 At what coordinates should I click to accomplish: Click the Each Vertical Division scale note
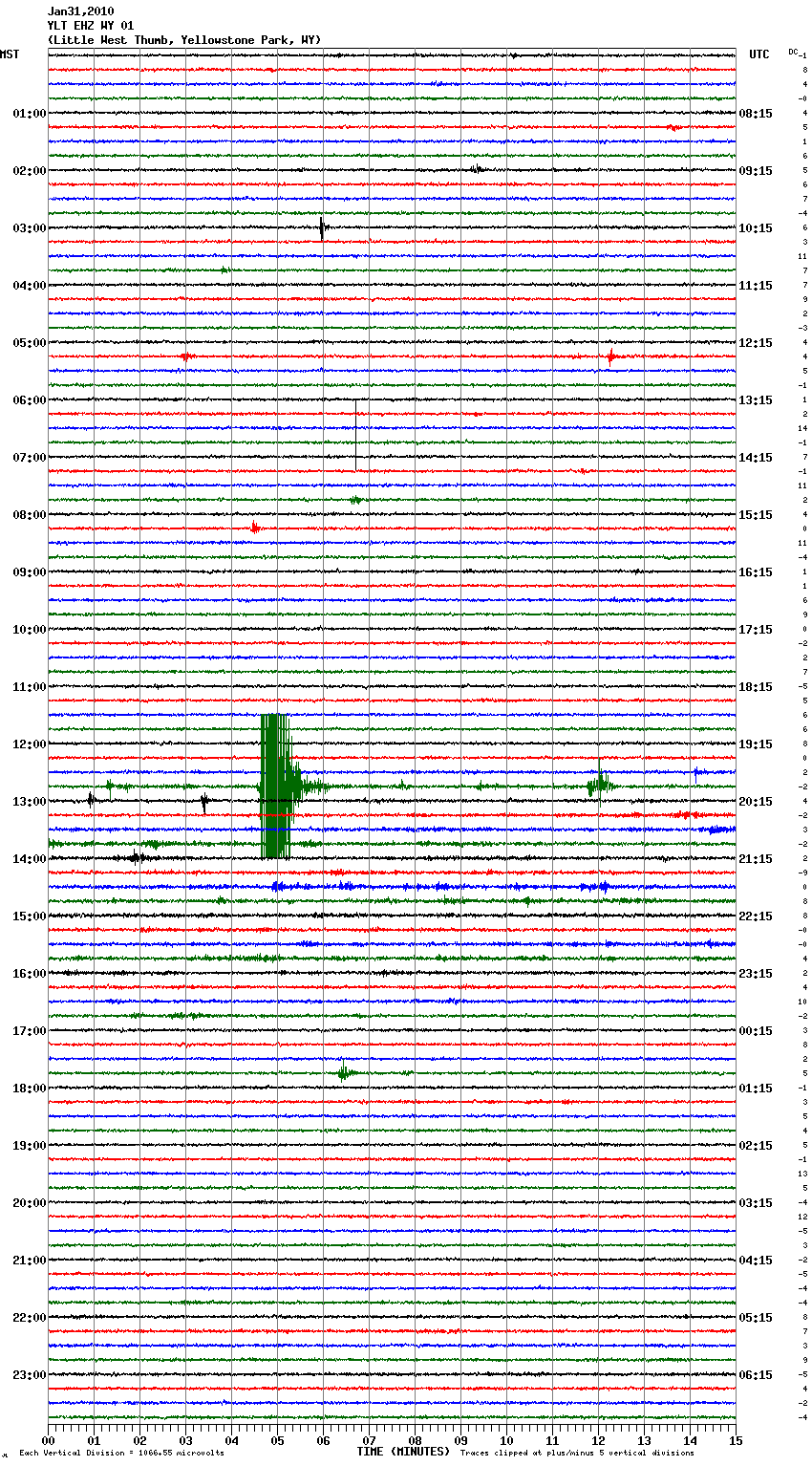[x=121, y=1454]
